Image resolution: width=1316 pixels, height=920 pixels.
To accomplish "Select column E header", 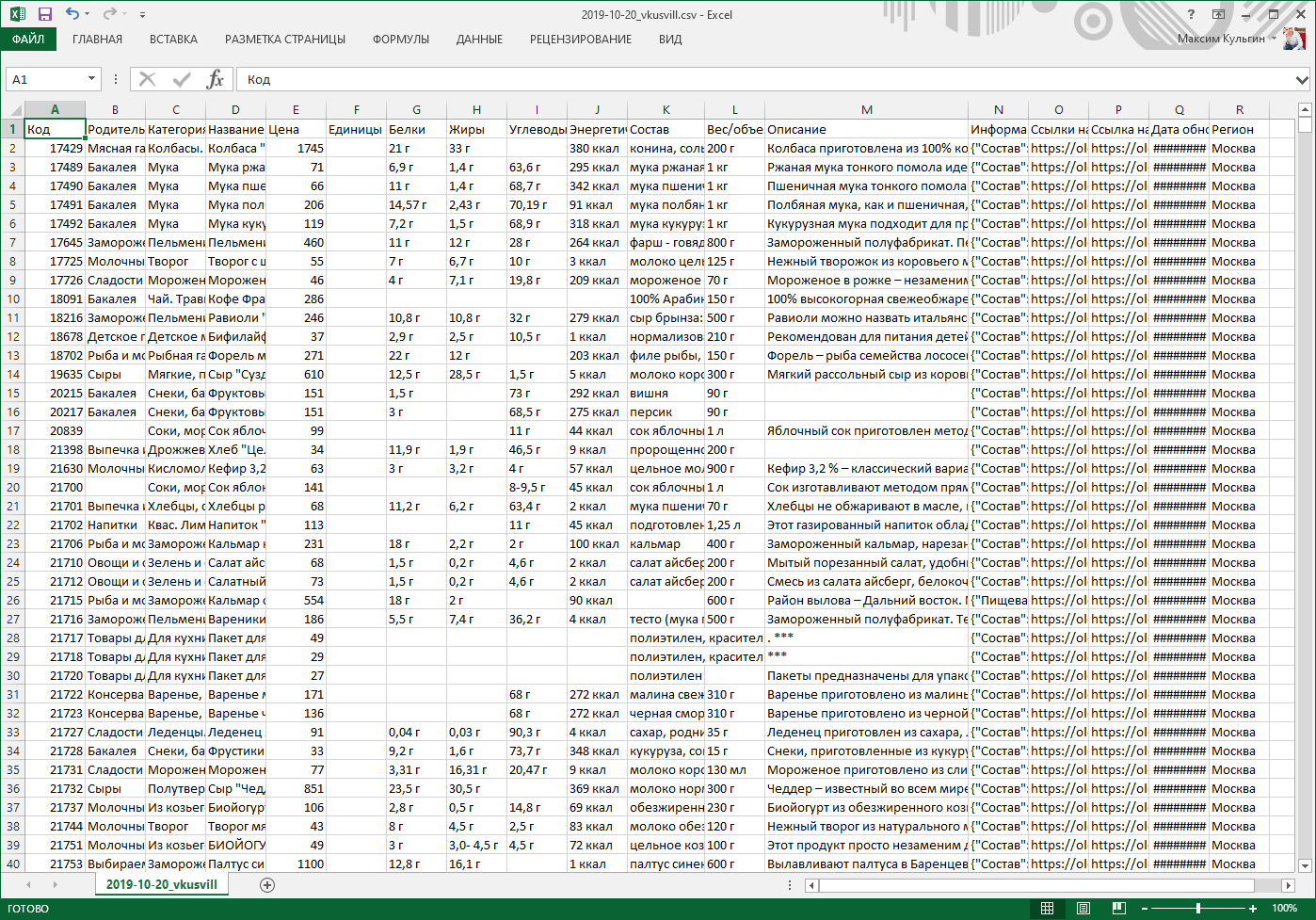I will pos(296,109).
